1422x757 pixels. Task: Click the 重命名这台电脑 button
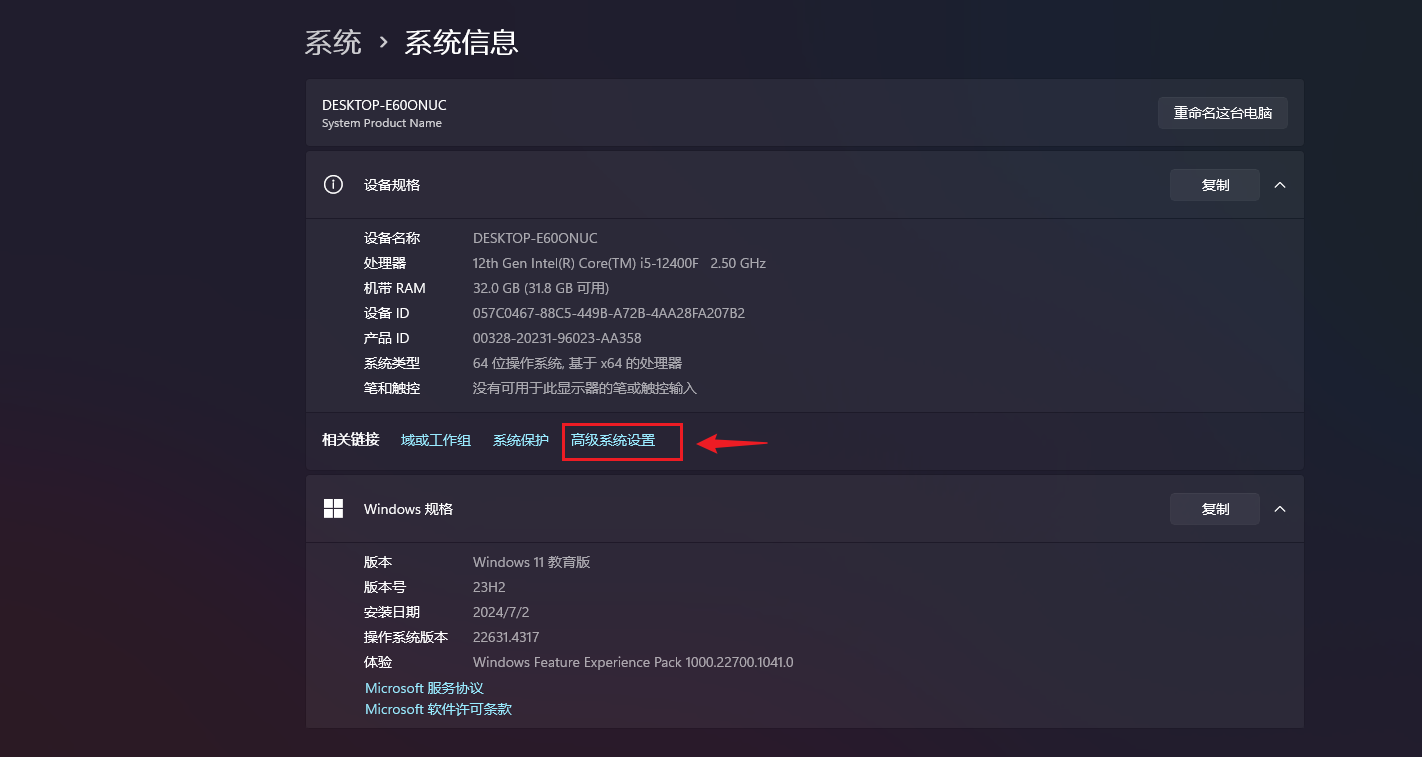pos(1222,113)
